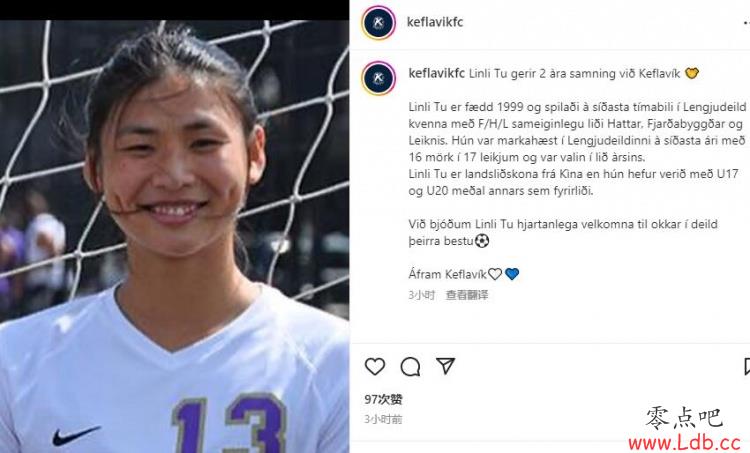Click the white outline heart emoji in caption
Viewport: 750px width, 453px height.
point(495,274)
